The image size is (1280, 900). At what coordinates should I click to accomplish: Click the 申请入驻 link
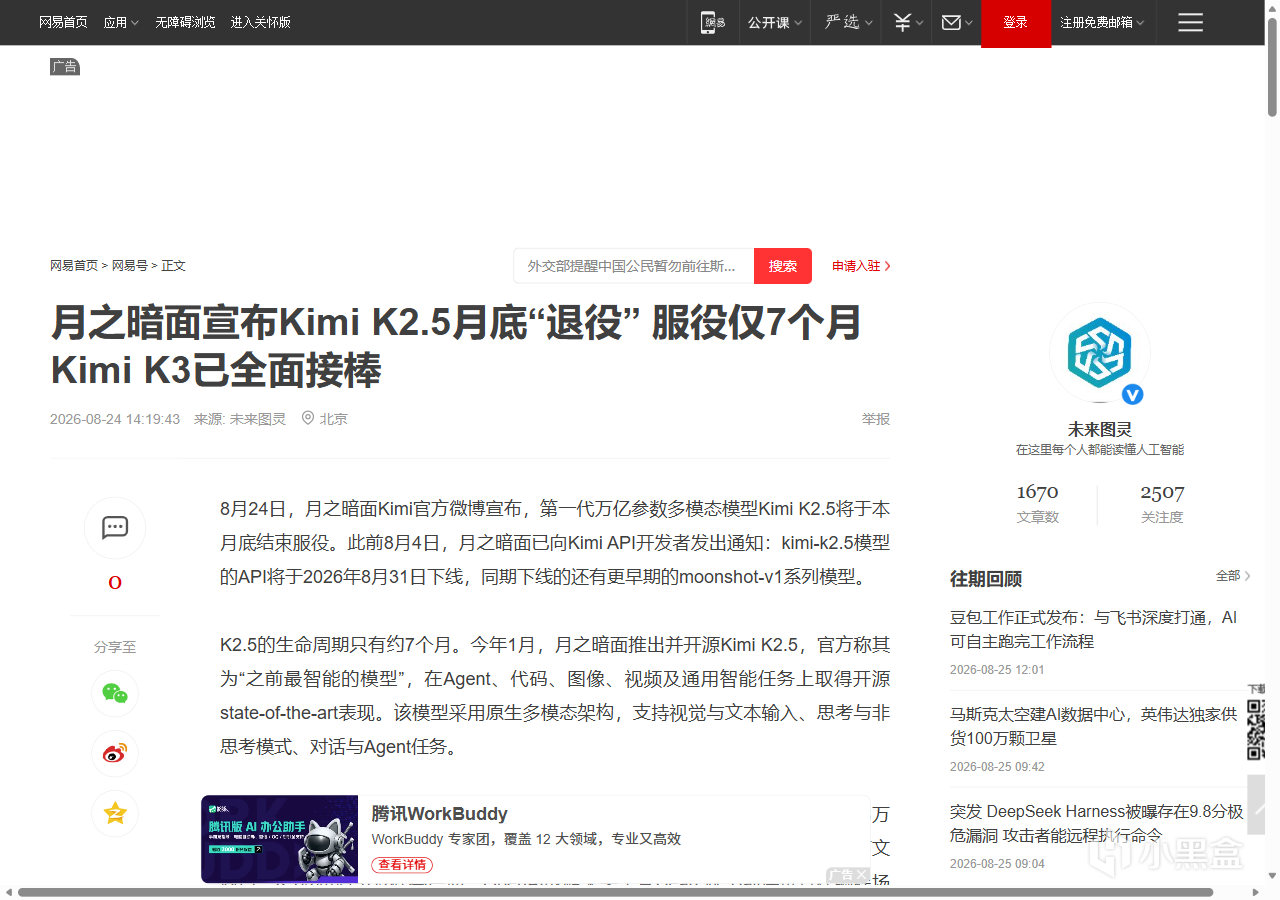coord(861,266)
